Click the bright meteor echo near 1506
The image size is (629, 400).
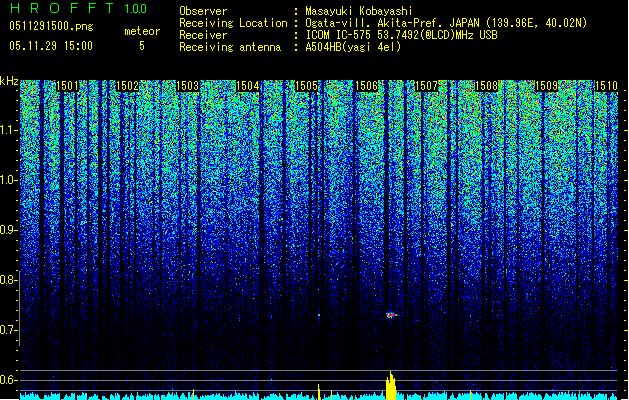tap(391, 315)
